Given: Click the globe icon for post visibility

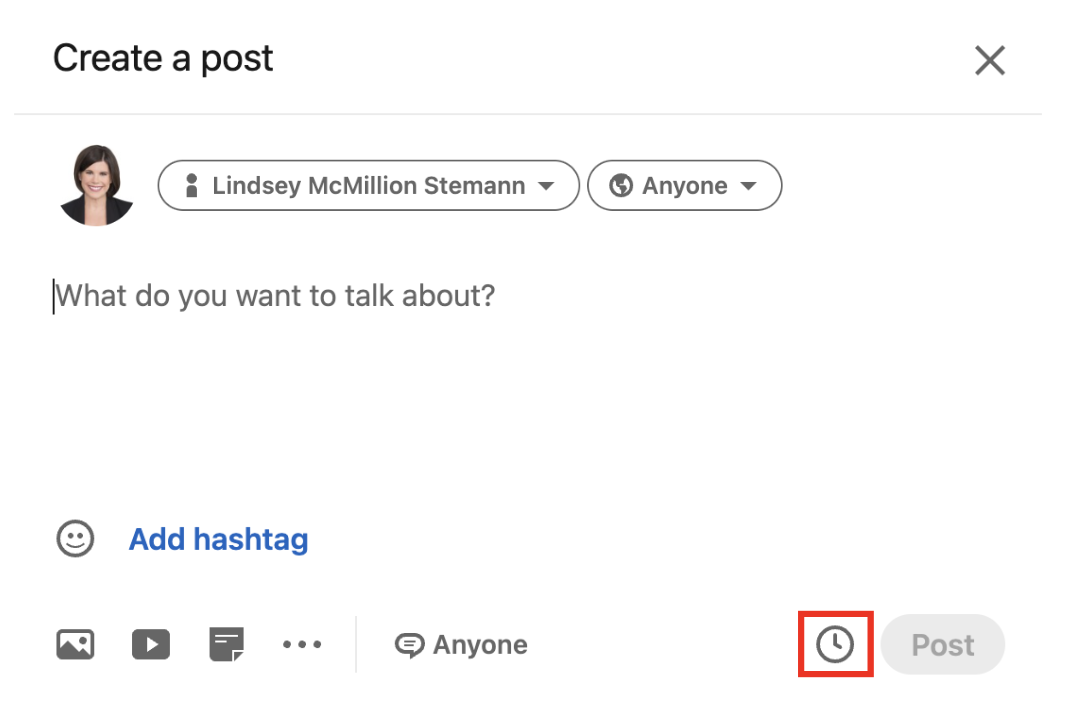Looking at the screenshot, I should pos(621,186).
